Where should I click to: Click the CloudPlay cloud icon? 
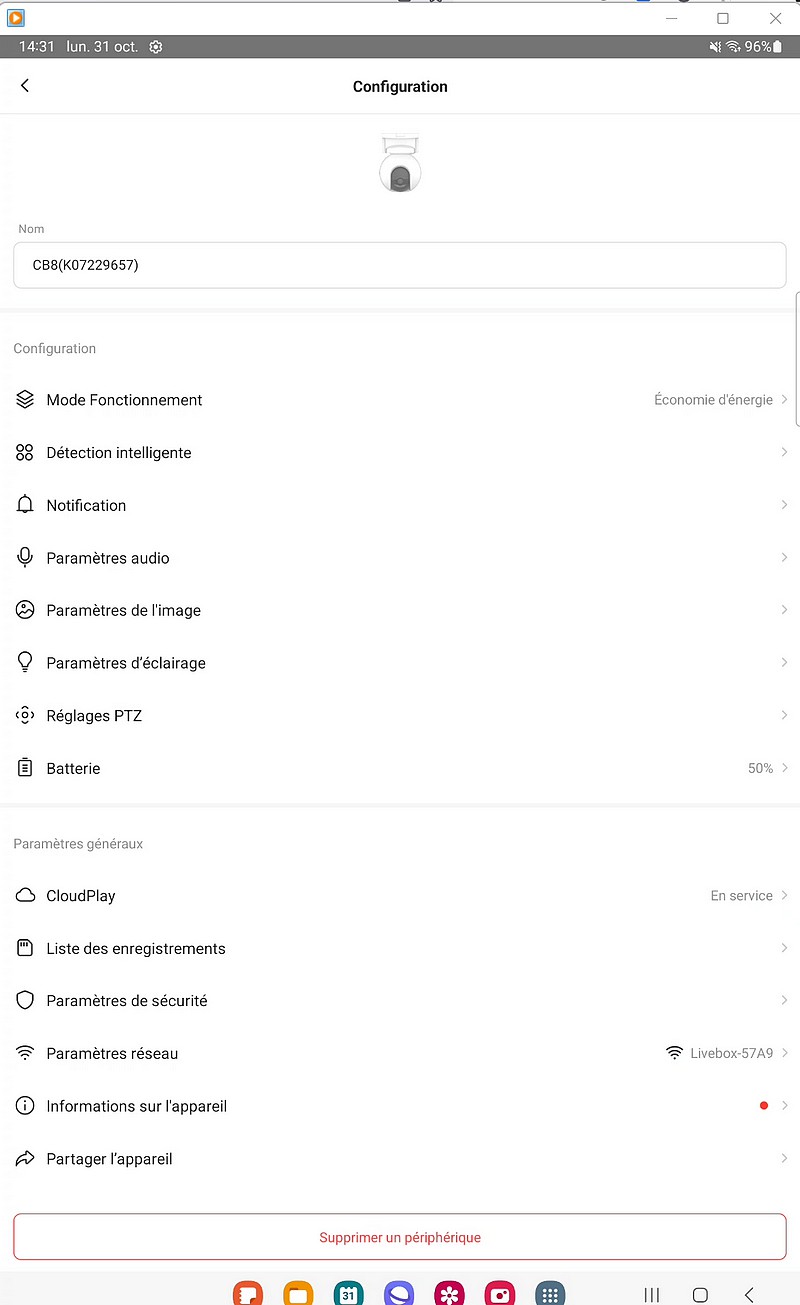pos(25,896)
